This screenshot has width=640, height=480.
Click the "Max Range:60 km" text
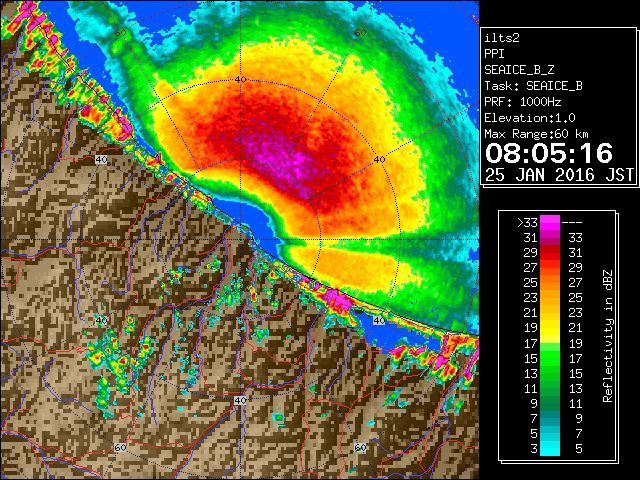coord(536,134)
